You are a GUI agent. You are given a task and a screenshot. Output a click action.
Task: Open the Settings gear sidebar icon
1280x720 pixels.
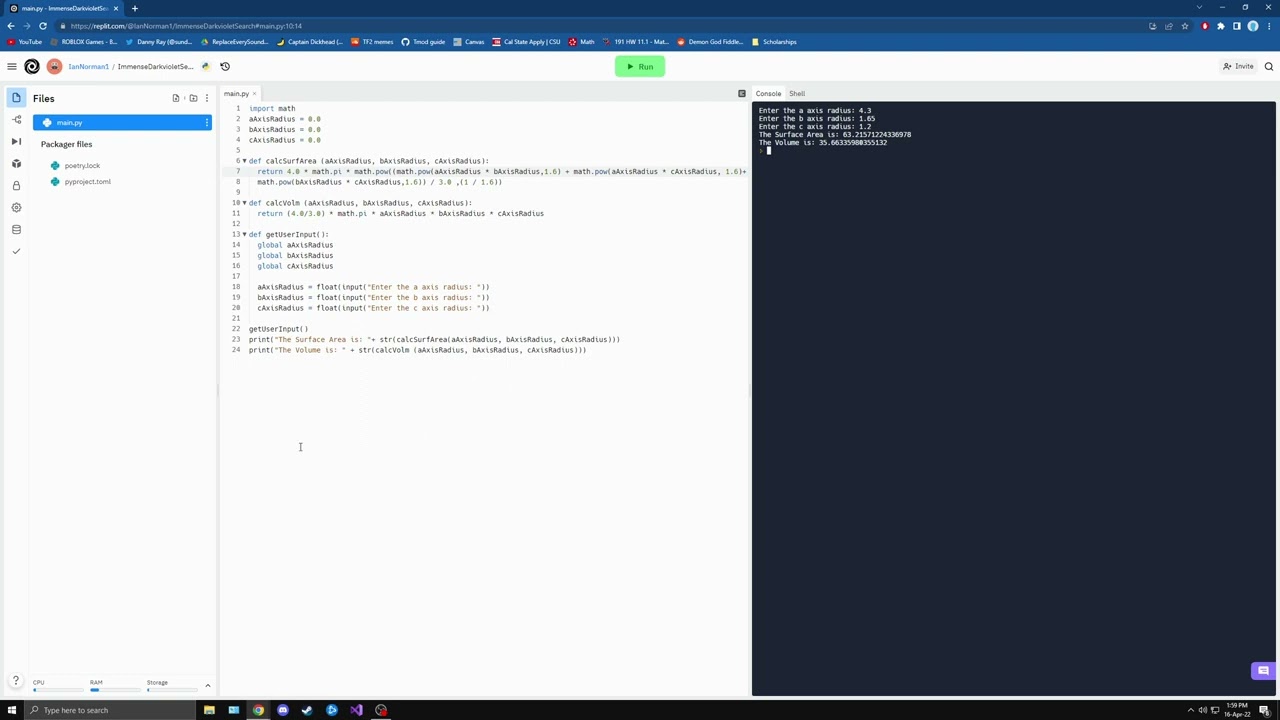(16, 208)
